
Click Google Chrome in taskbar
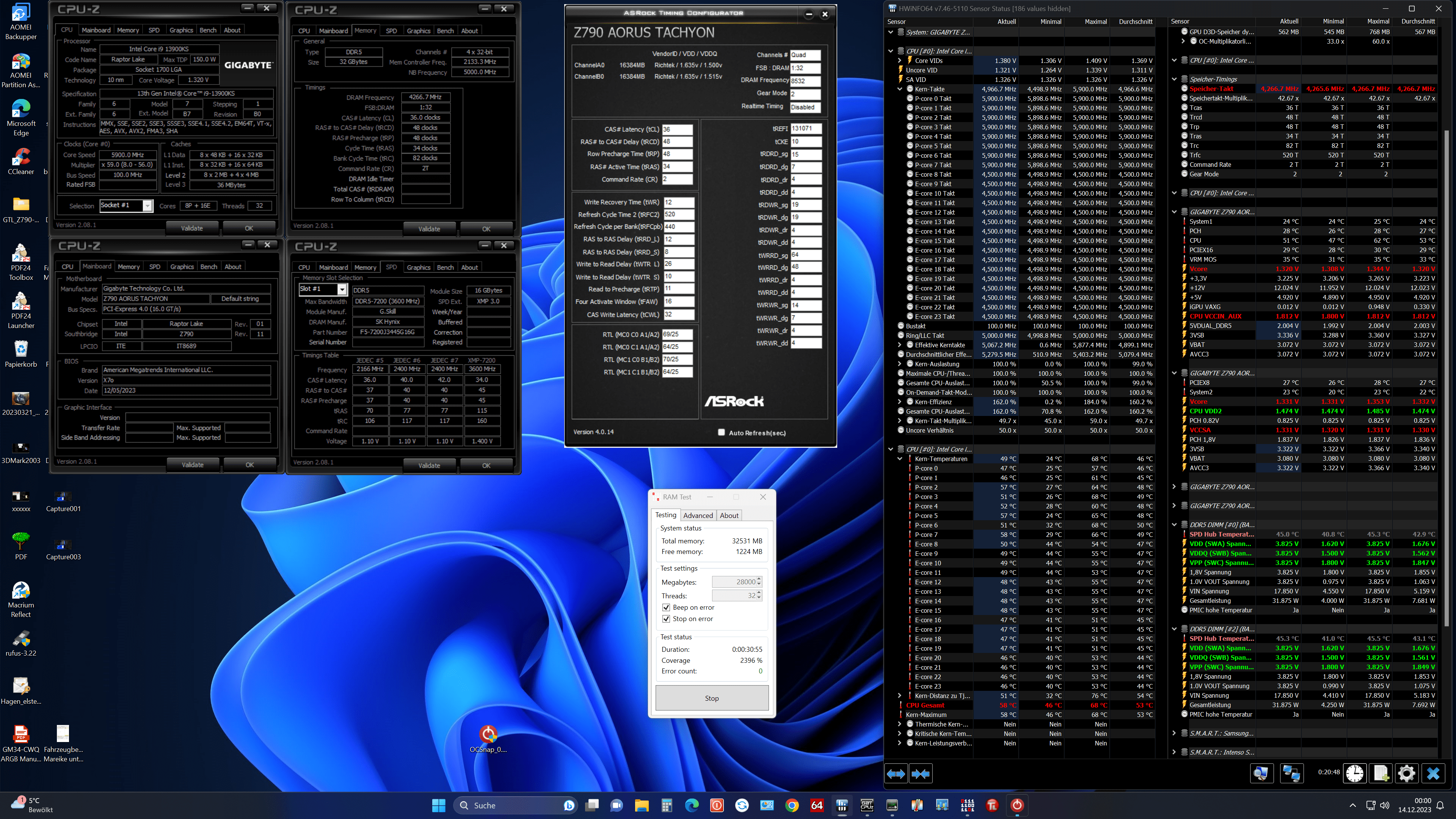pos(792,805)
